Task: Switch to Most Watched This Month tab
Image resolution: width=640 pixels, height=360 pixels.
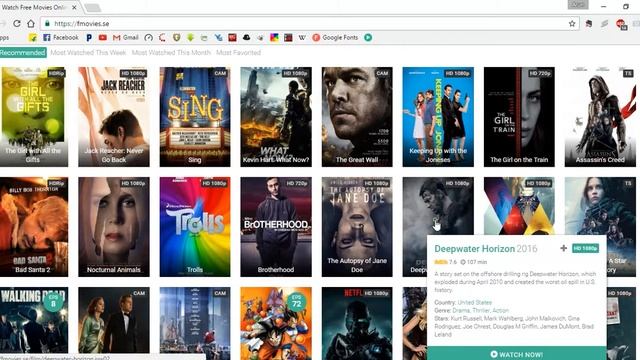Action: pos(171,53)
